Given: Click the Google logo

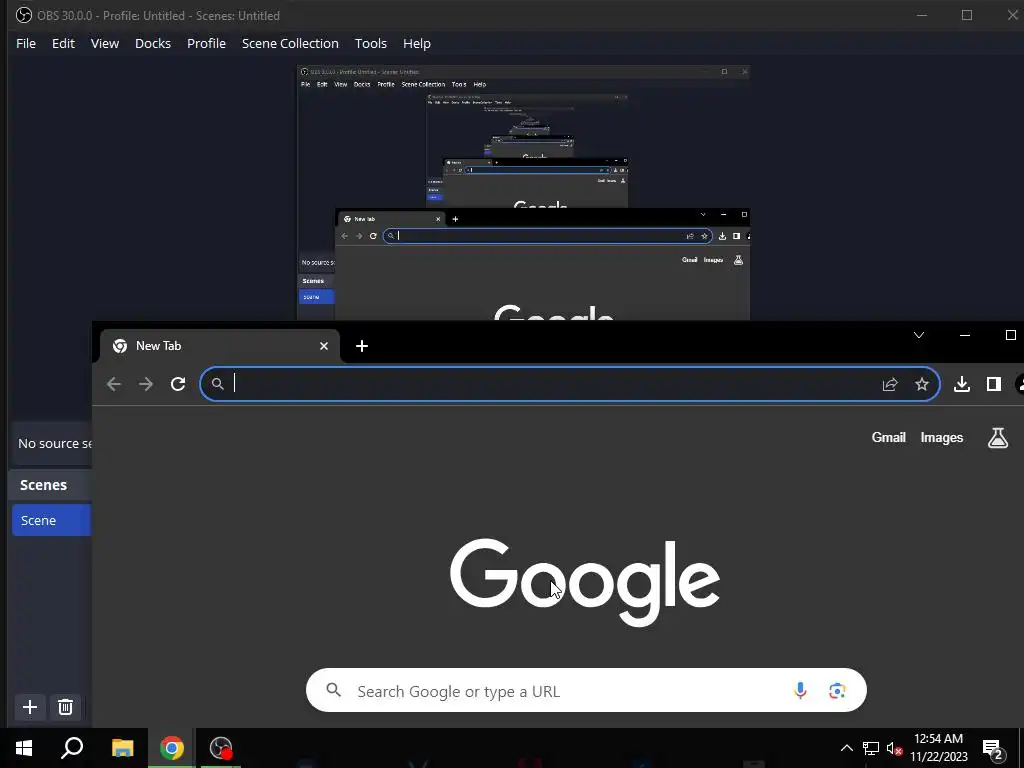Looking at the screenshot, I should [x=584, y=581].
